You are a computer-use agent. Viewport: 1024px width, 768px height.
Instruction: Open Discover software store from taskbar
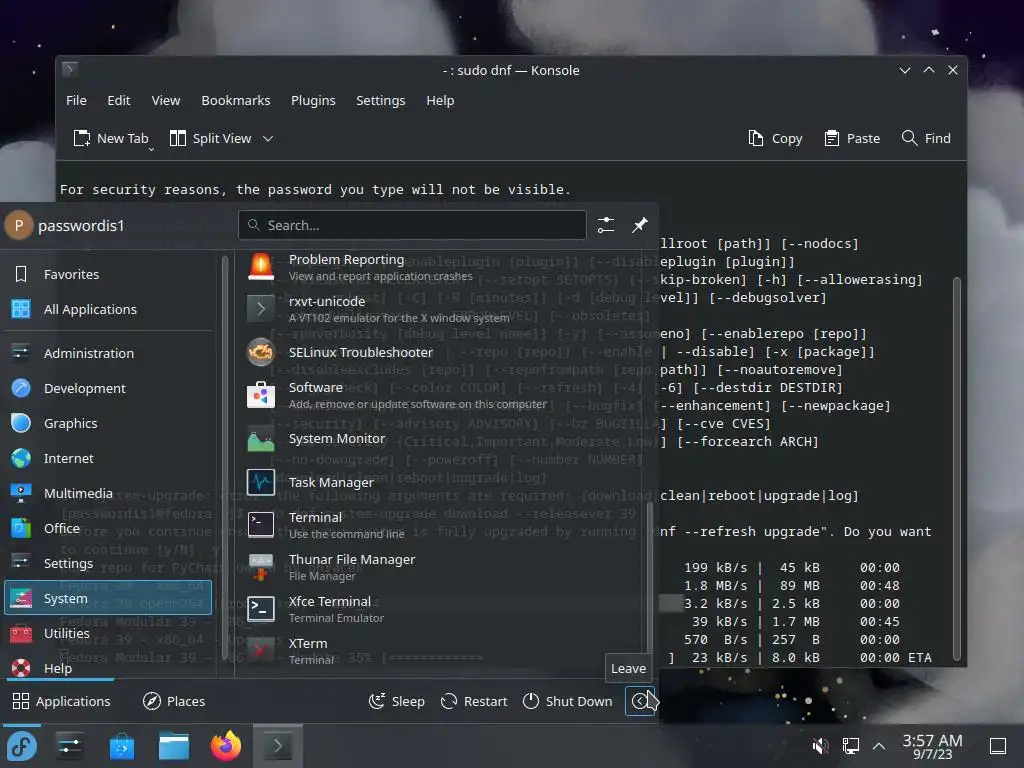coord(122,746)
